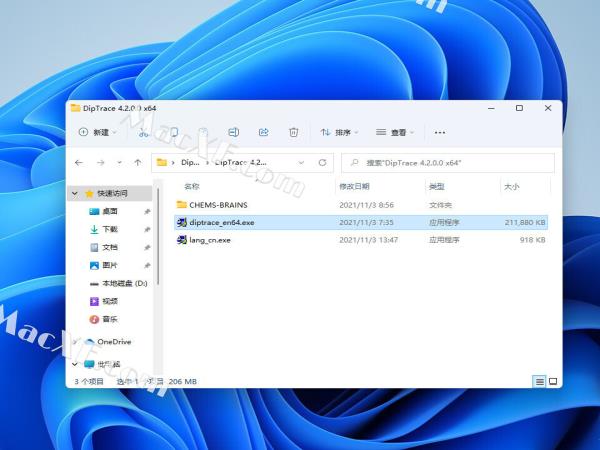This screenshot has width=600, height=450.
Task: Click the pin icon beside Downloads (下载)
Action: click(x=147, y=229)
